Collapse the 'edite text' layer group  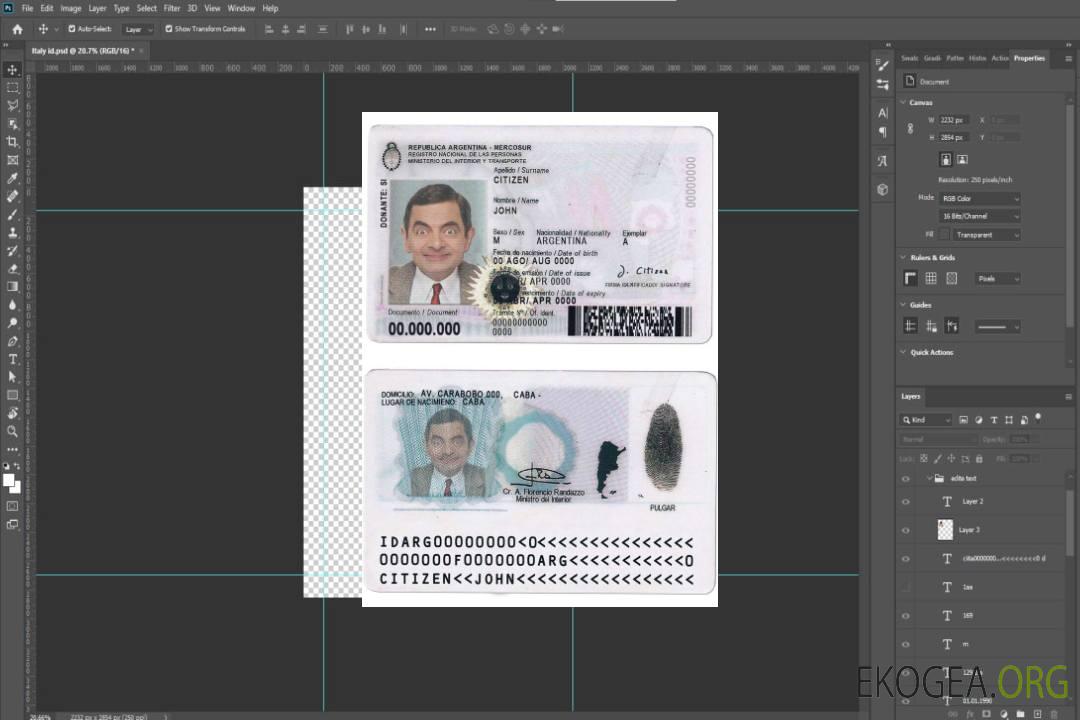(x=928, y=478)
